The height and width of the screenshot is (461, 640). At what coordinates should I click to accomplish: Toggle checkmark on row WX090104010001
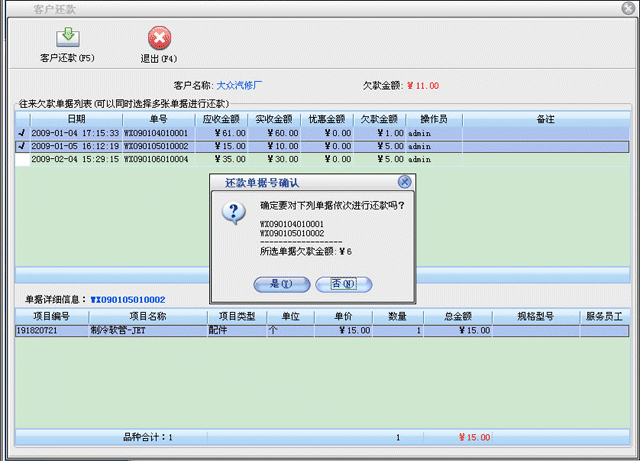(22, 132)
